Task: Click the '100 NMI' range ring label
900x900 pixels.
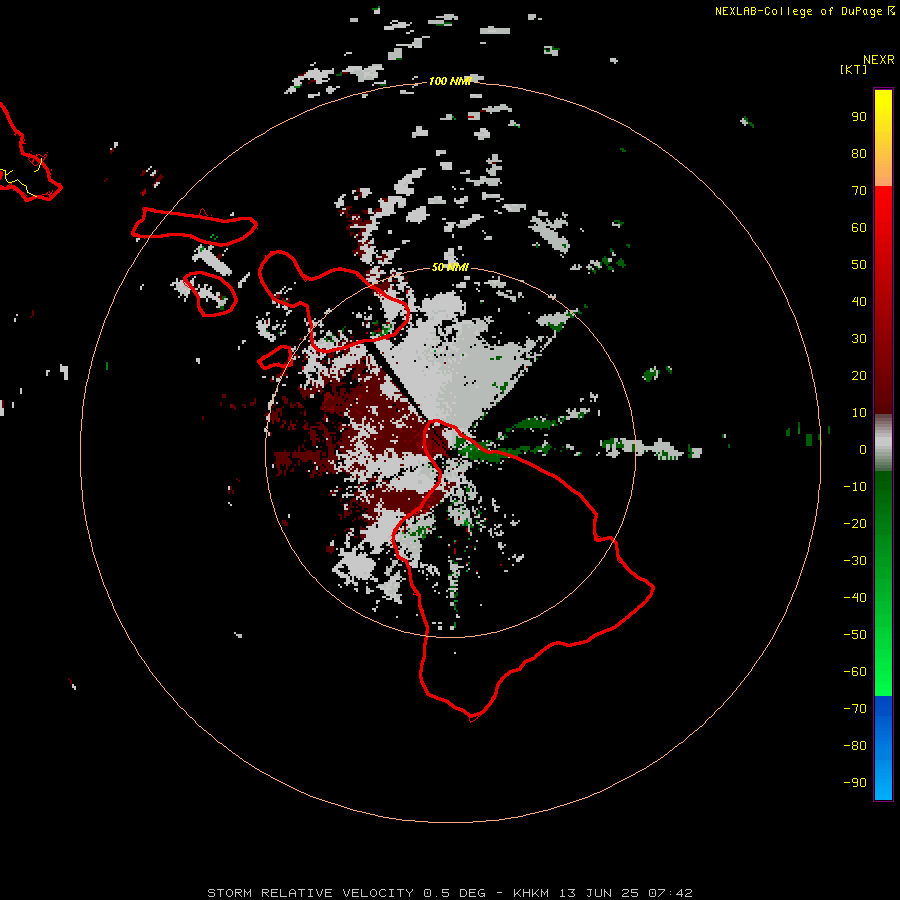Action: click(x=449, y=81)
